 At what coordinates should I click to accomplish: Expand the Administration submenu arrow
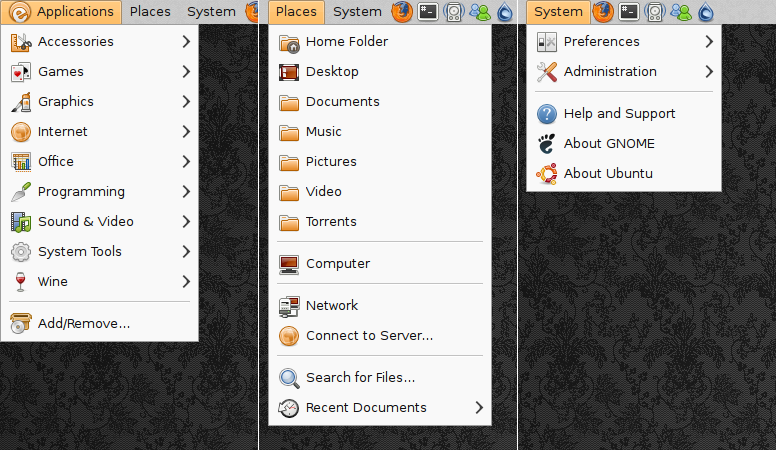(x=709, y=72)
